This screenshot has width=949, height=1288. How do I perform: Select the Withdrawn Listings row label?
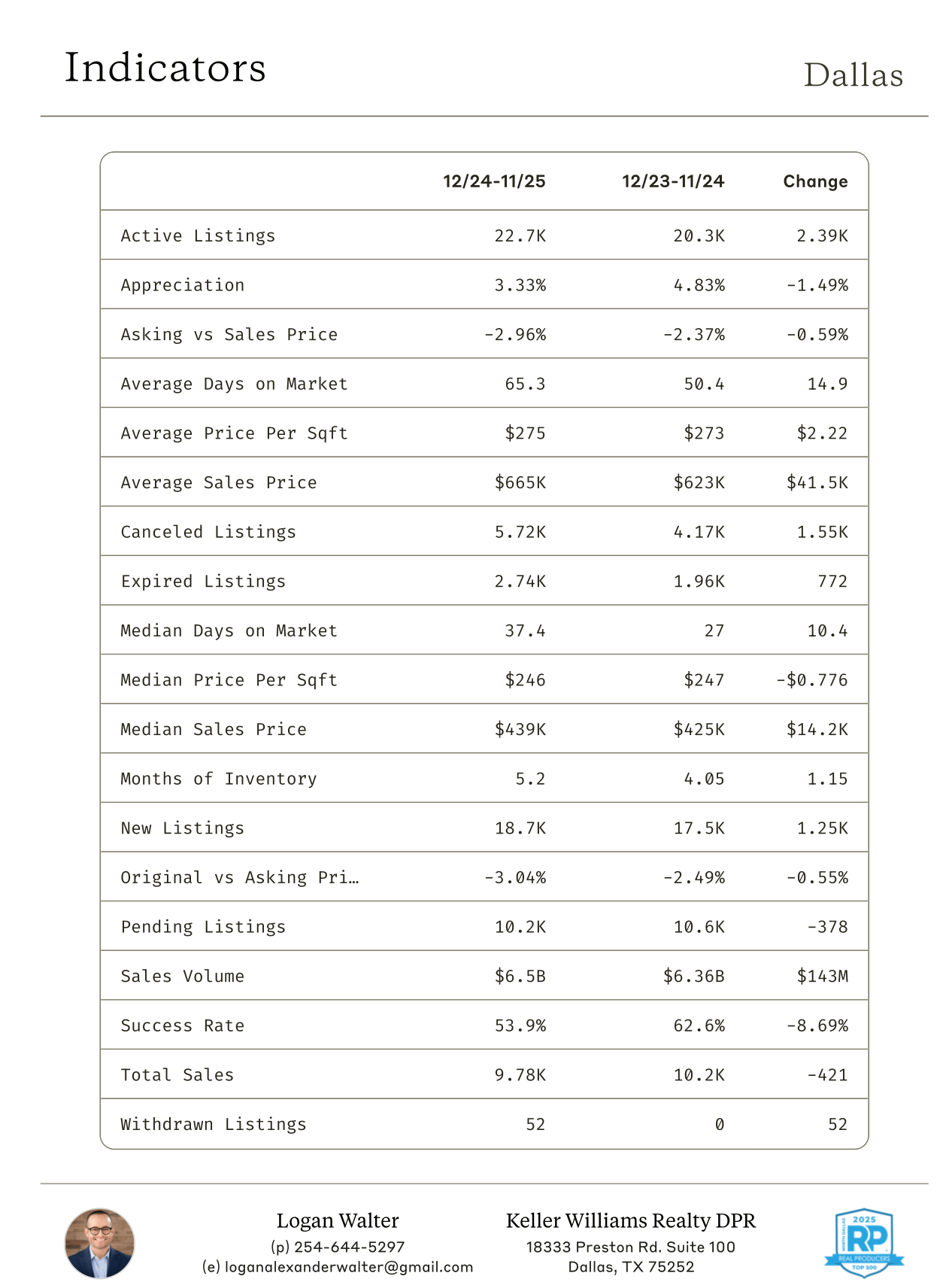tap(214, 1124)
